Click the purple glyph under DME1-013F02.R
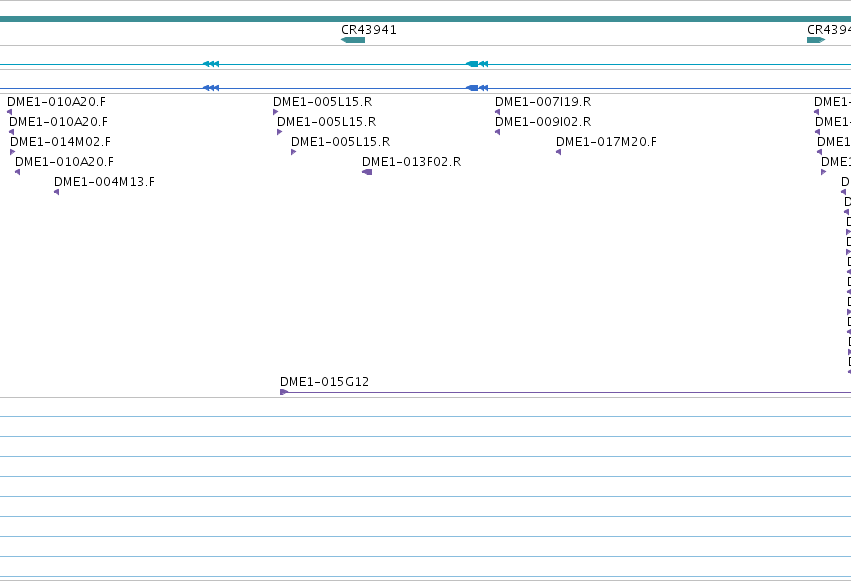 (367, 172)
